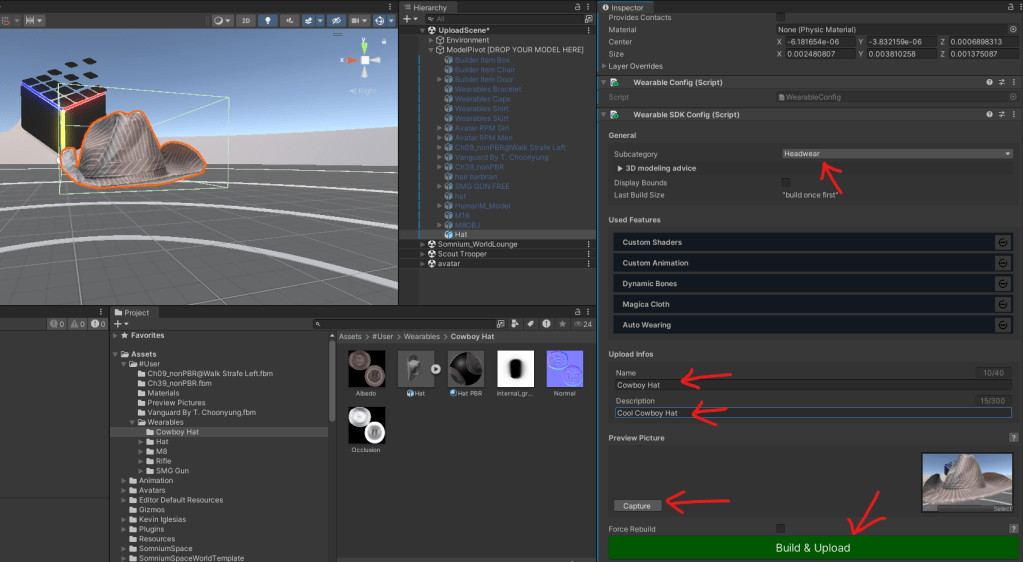Remove the Custom Shaders feature
Screen dimensions: 1023x562
pyautogui.click(x=1002, y=242)
